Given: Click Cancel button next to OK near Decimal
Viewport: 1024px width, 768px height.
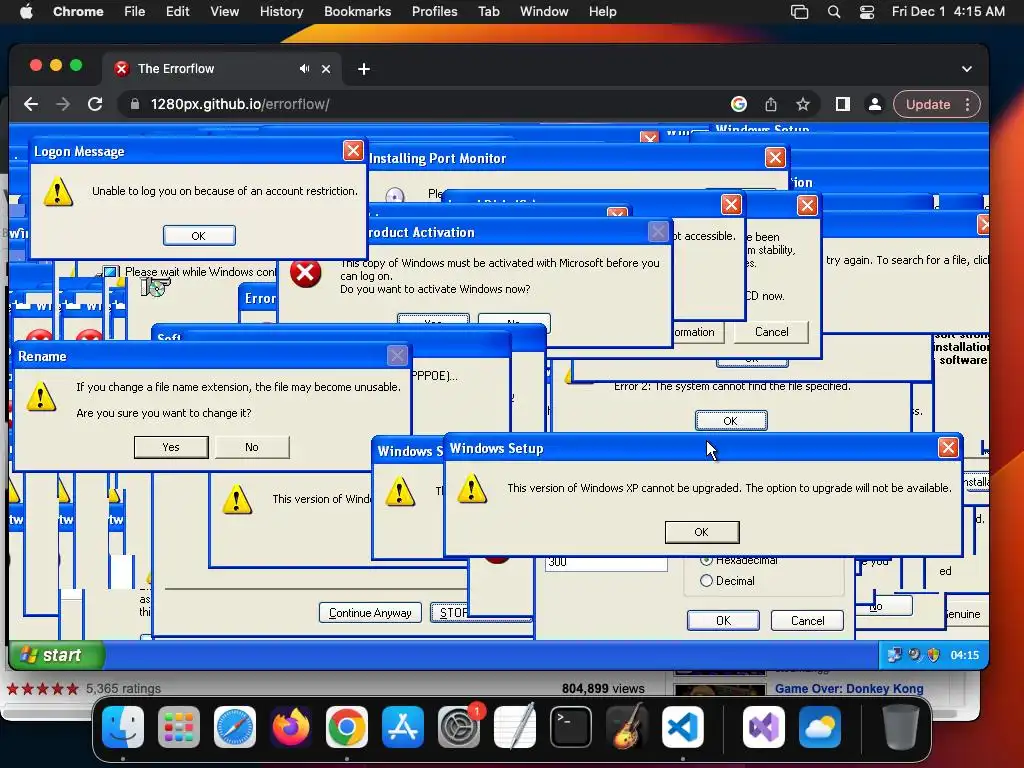Looking at the screenshot, I should (x=807, y=620).
